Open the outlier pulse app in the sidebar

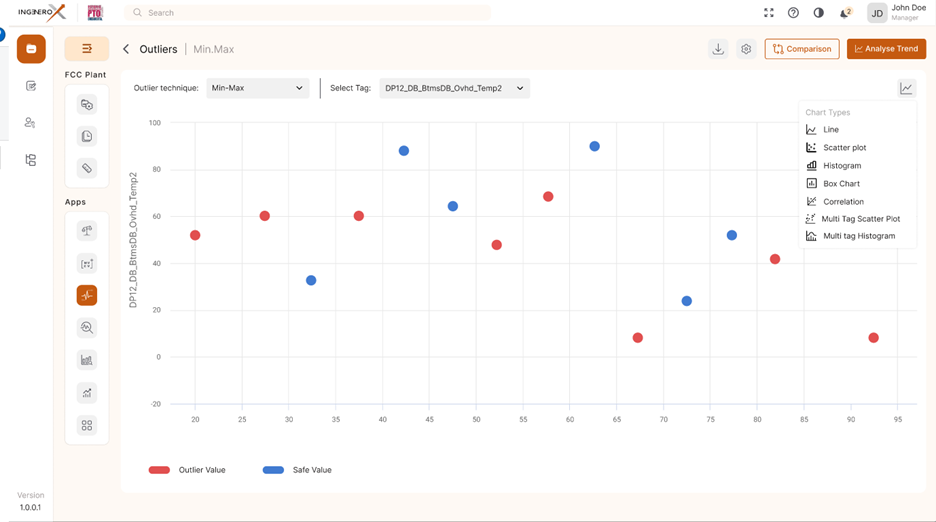(x=87, y=295)
